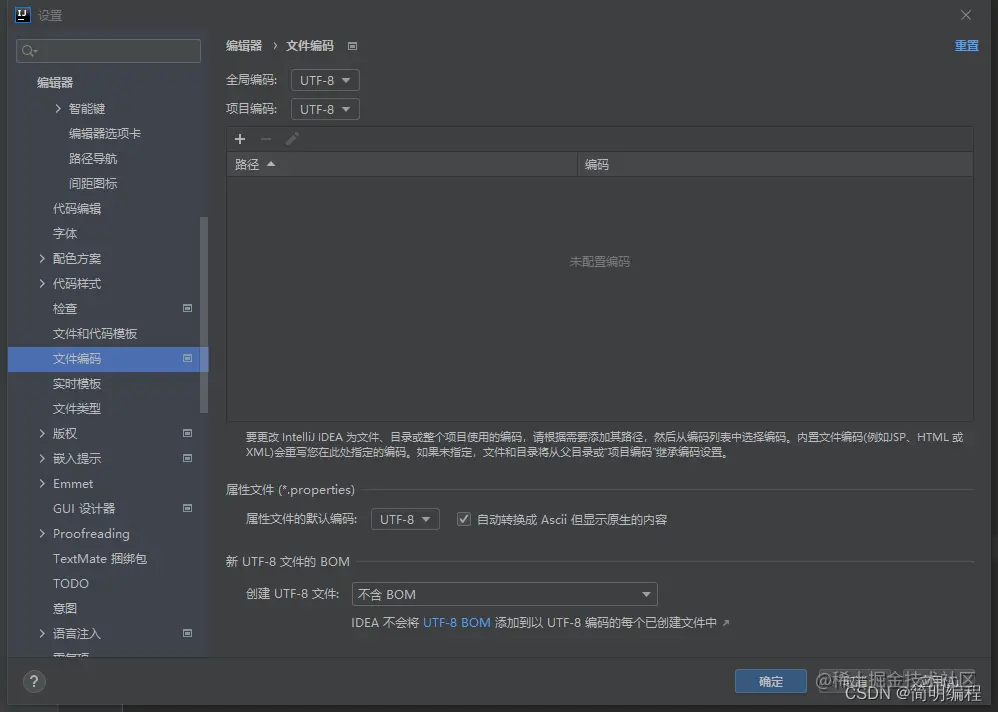Click the indicator icon beside 版权
Viewport: 998px width, 712px height.
pyautogui.click(x=187, y=433)
